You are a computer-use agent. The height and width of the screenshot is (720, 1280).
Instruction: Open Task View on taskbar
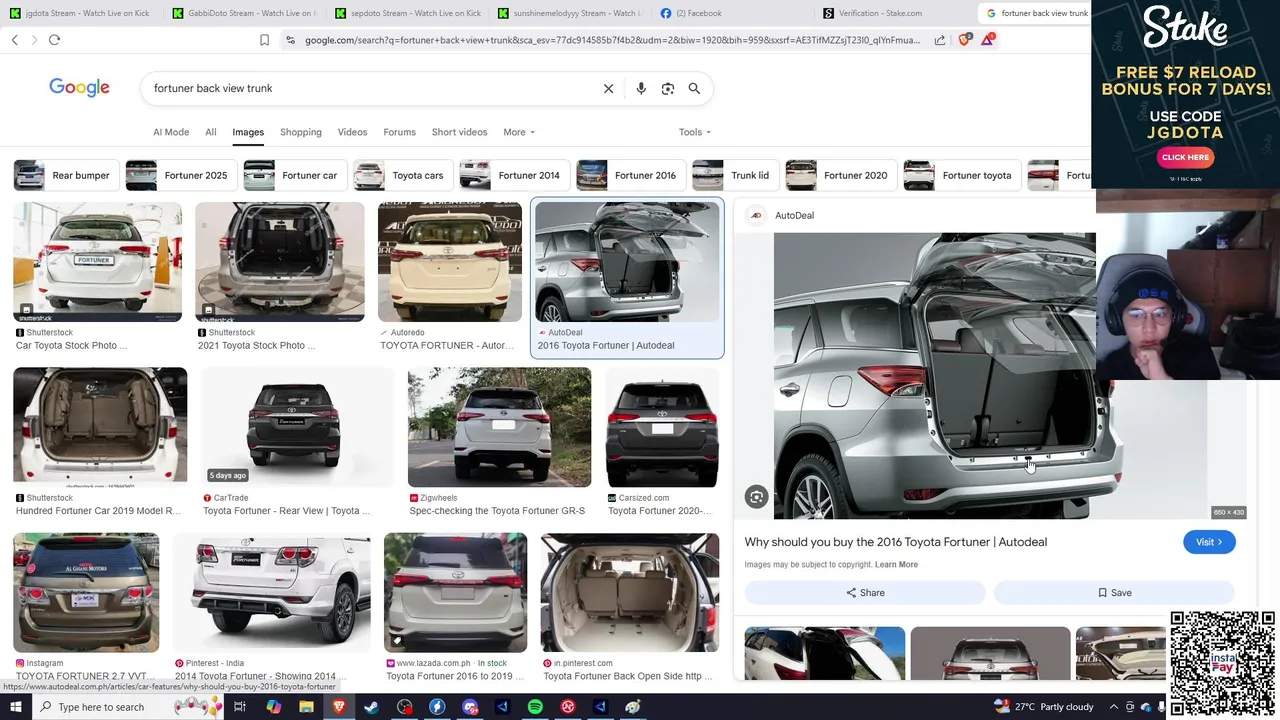(x=240, y=707)
